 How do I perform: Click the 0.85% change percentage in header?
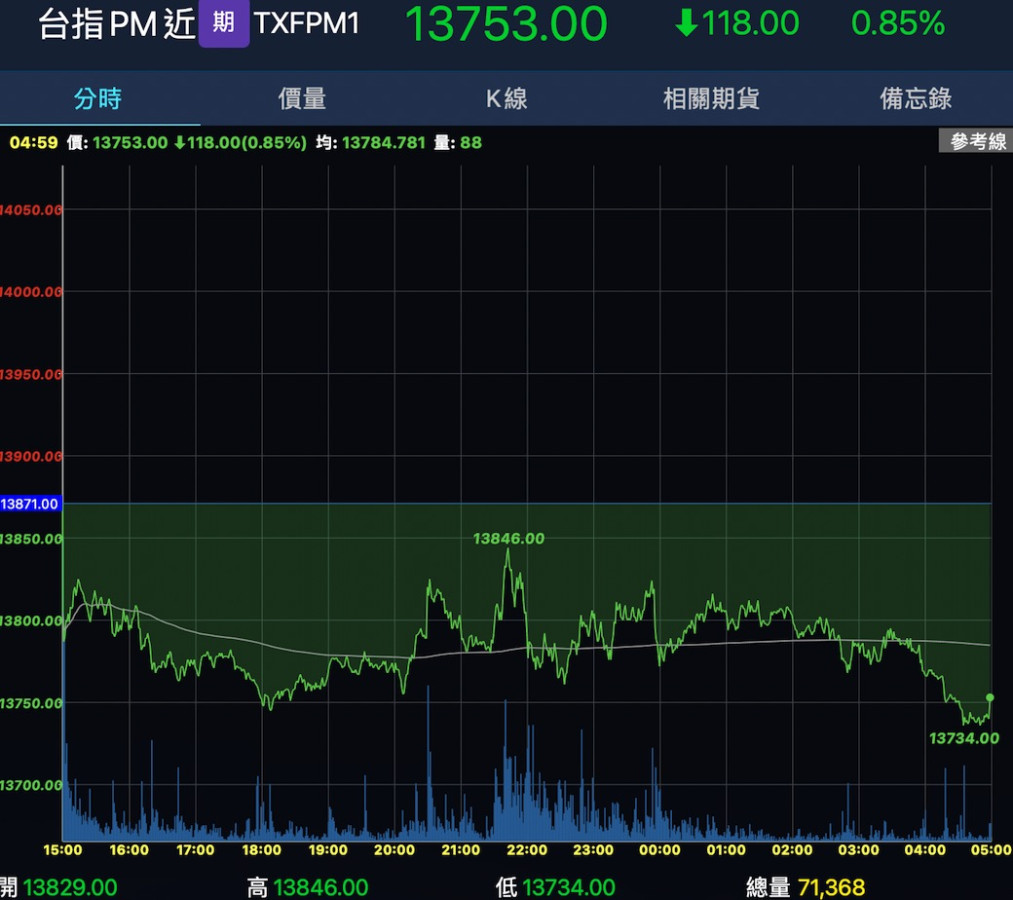[x=897, y=23]
